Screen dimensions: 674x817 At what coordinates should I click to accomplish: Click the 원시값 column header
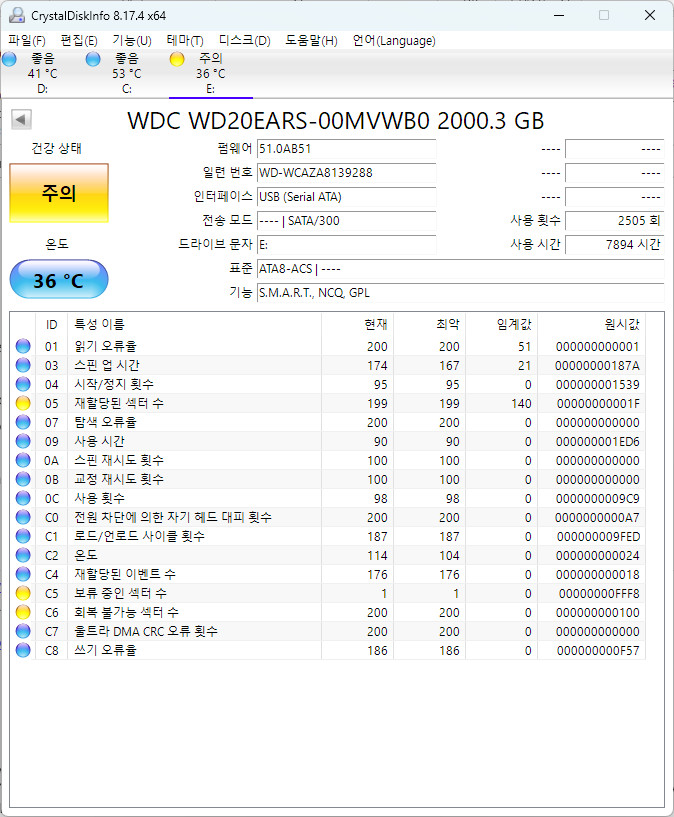tap(591, 325)
